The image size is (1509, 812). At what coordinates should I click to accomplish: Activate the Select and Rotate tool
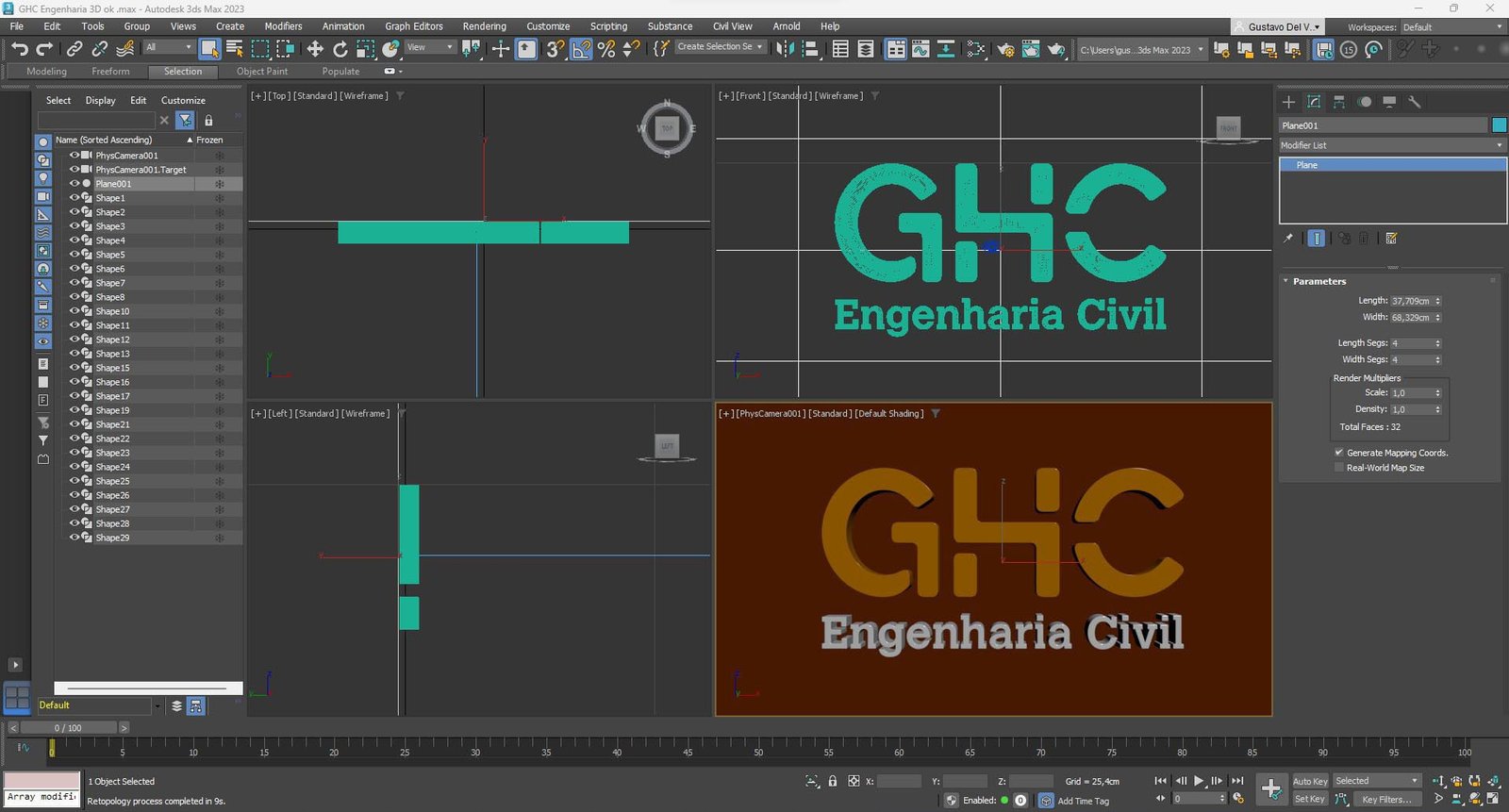340,49
